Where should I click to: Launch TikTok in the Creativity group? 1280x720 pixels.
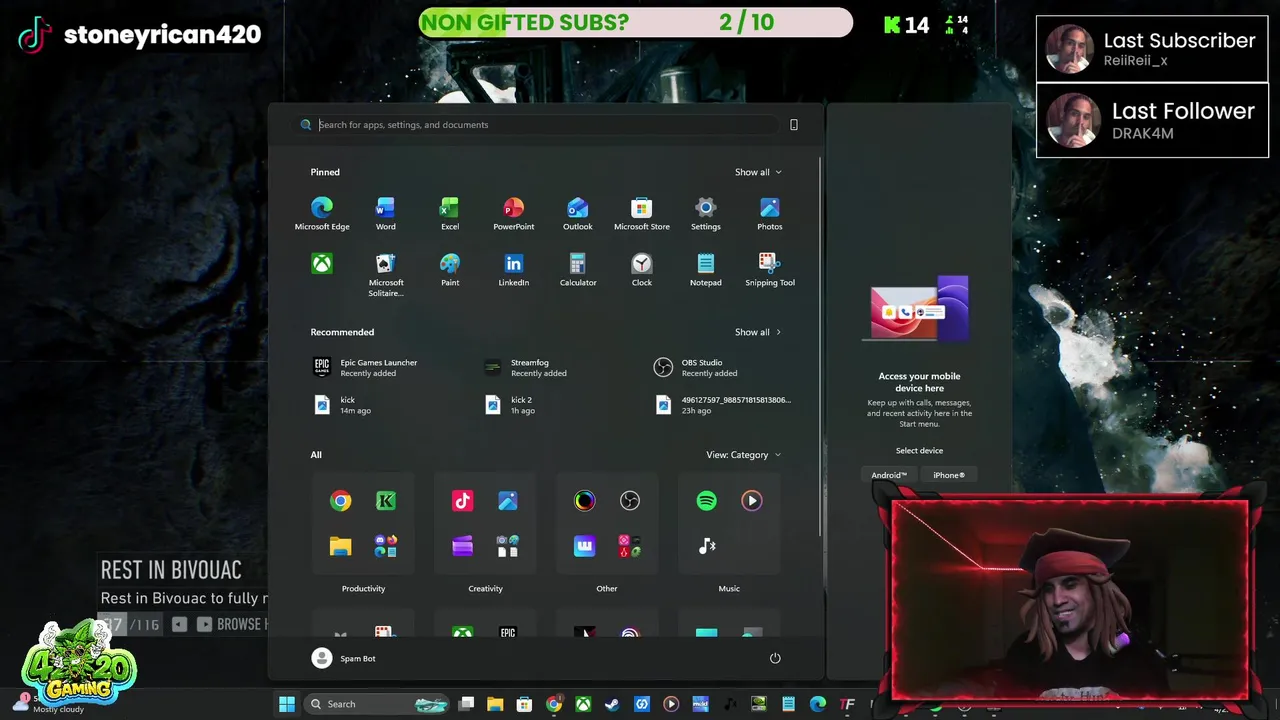463,501
